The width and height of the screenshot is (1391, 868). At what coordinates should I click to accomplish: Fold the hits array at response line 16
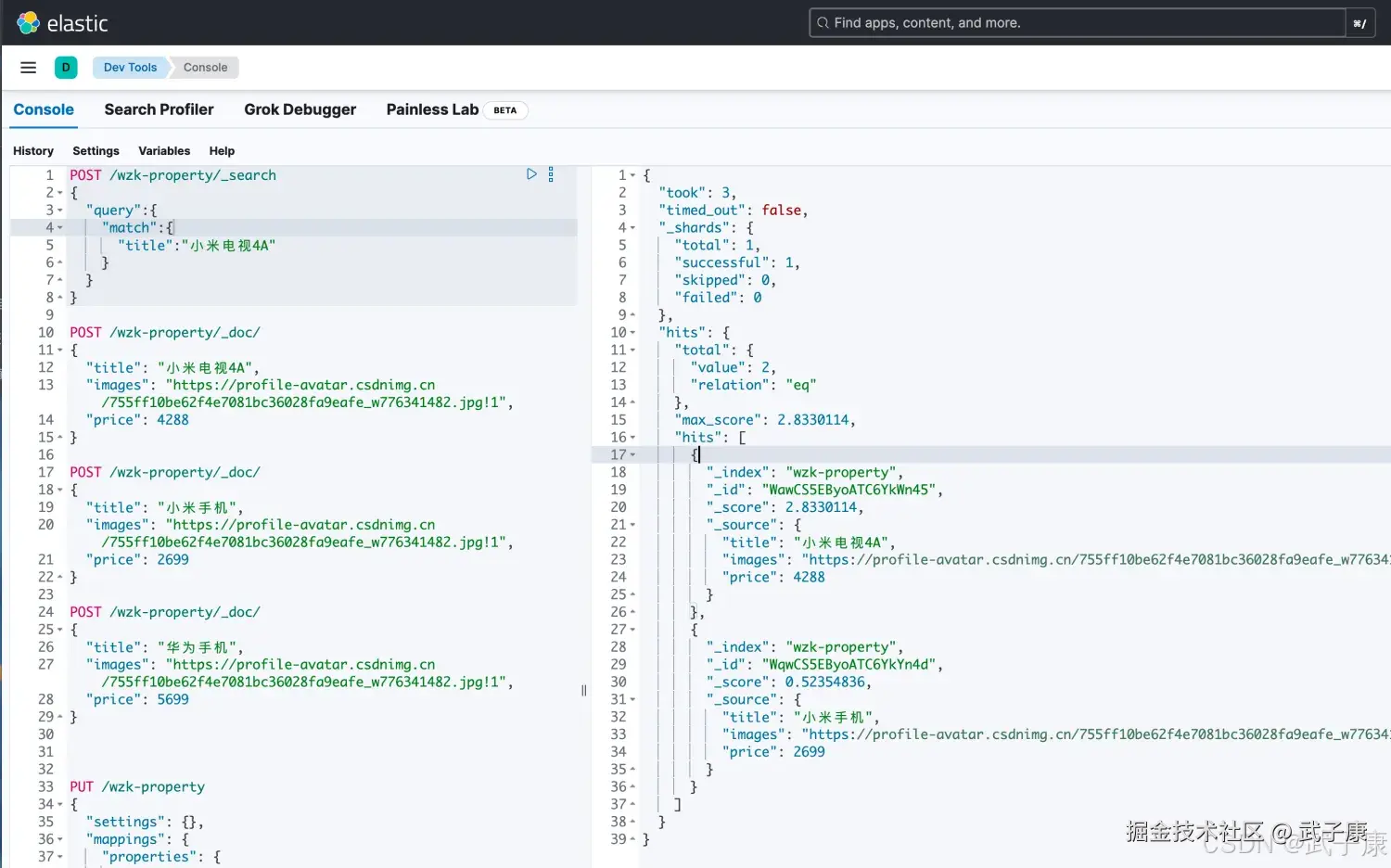coord(633,438)
